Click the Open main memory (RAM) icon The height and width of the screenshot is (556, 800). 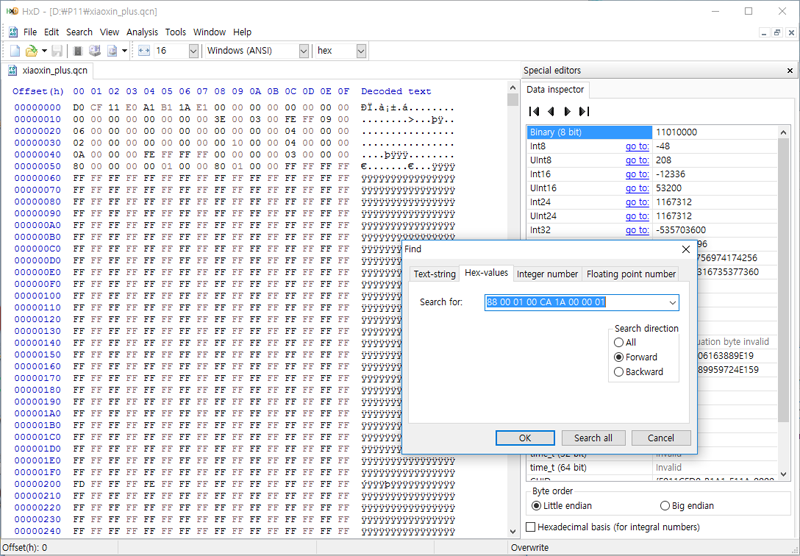coord(78,50)
